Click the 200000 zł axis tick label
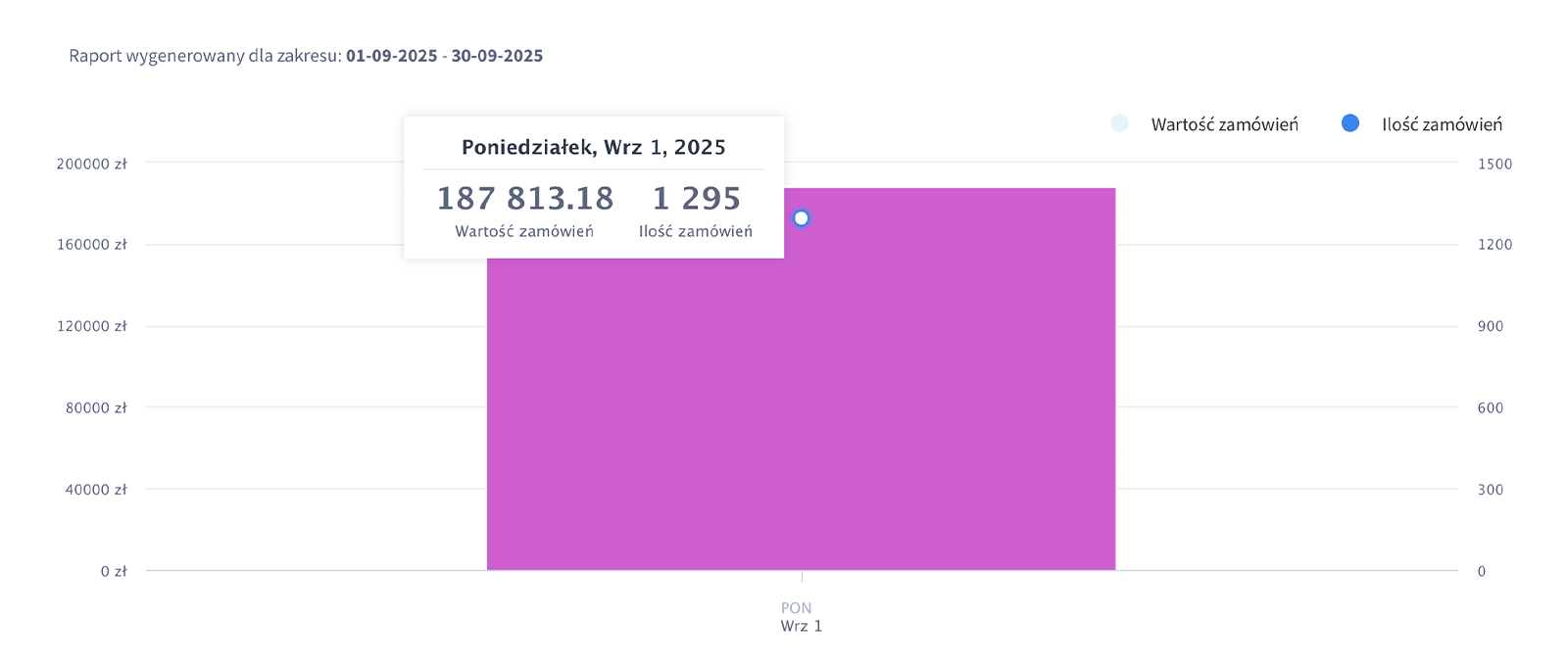Viewport: 1568px width, 666px height. click(x=91, y=164)
